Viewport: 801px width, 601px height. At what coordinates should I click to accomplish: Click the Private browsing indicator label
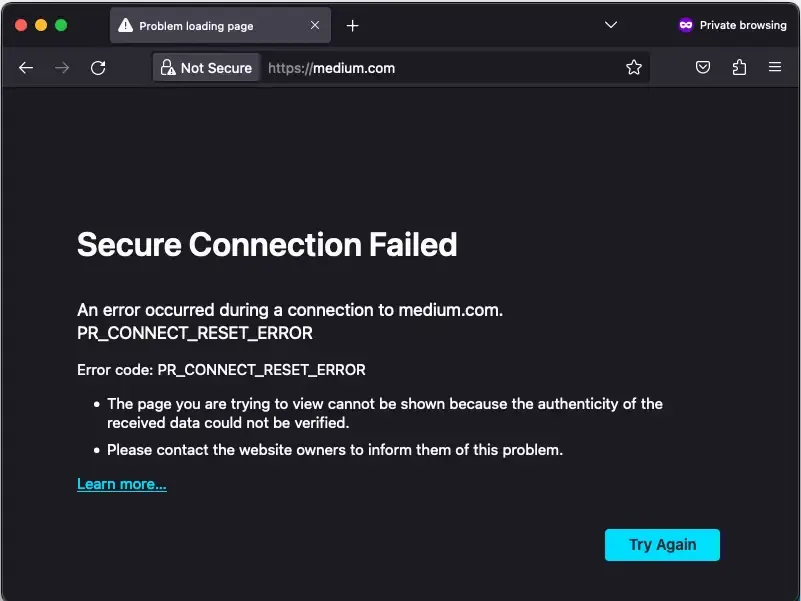tap(744, 24)
